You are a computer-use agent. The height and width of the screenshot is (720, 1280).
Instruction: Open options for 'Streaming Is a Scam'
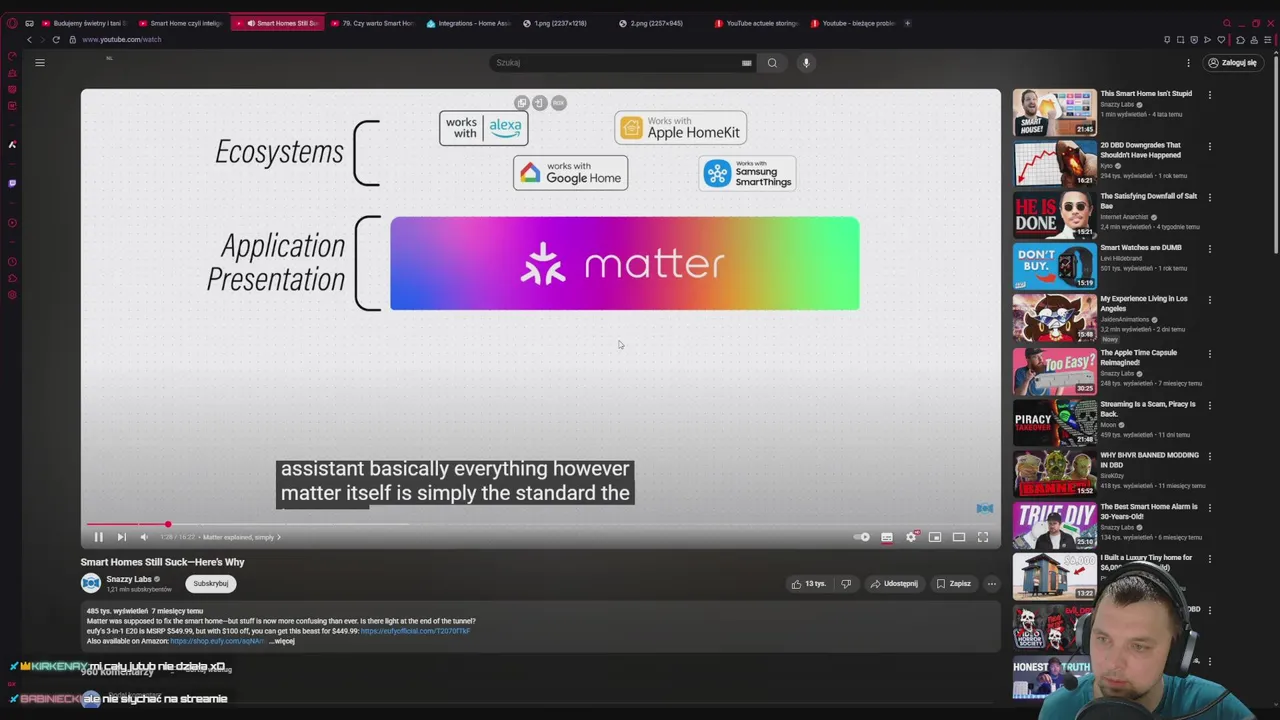[1209, 405]
